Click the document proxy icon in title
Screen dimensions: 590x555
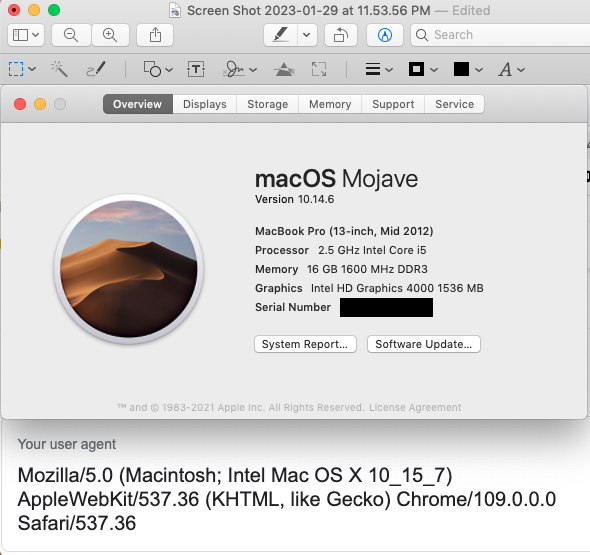pyautogui.click(x=175, y=11)
